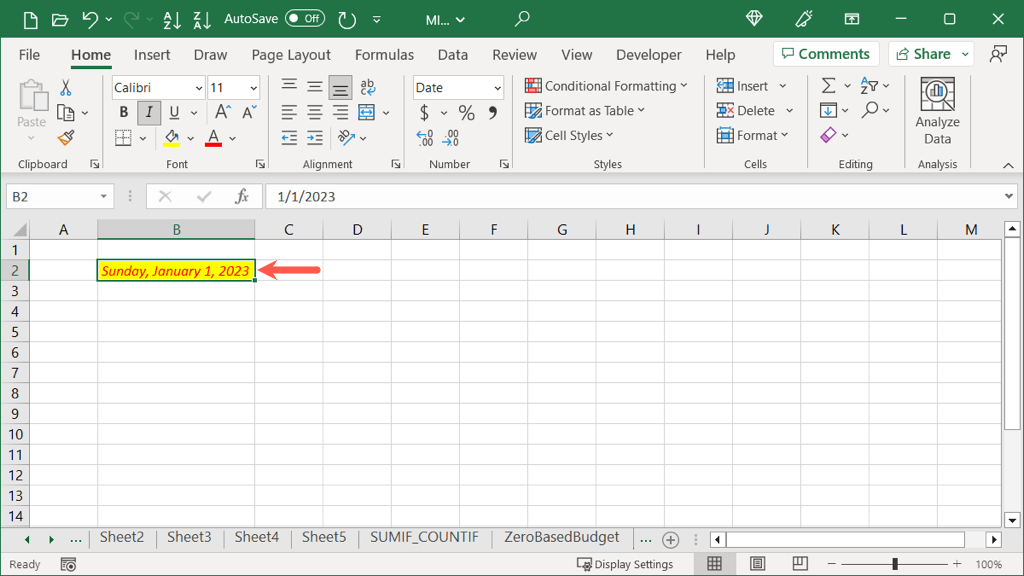Insert function with fx button

click(242, 197)
